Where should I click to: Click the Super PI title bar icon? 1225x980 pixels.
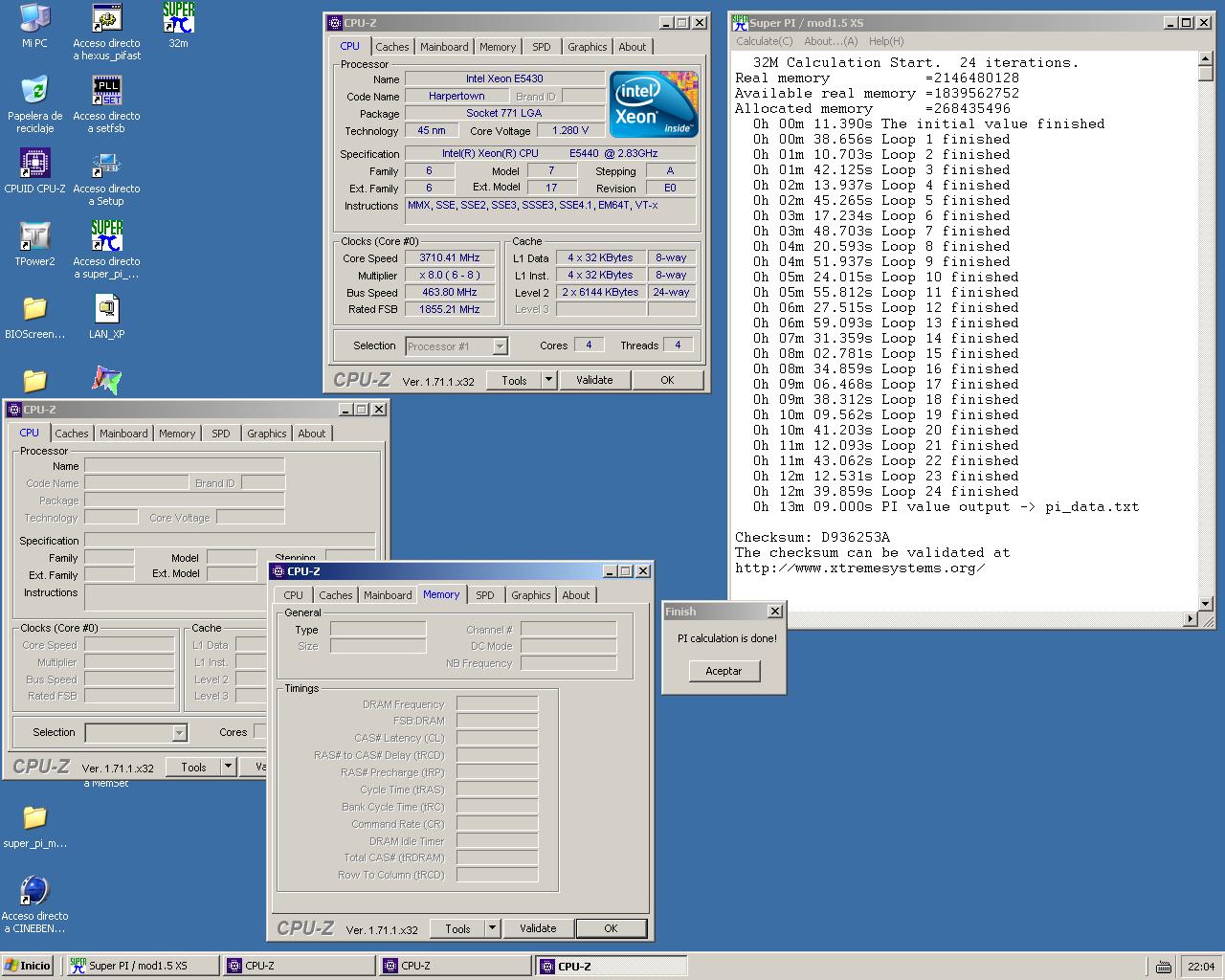pyautogui.click(x=740, y=22)
